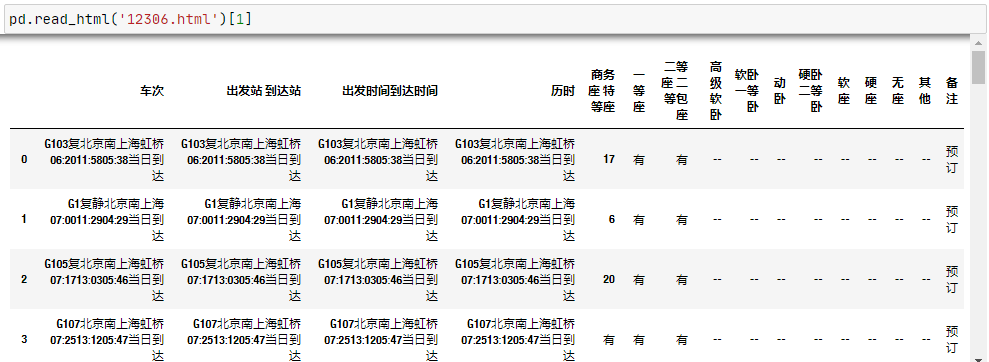Click the output area vertical scrollbar thumb

pyautogui.click(x=978, y=67)
